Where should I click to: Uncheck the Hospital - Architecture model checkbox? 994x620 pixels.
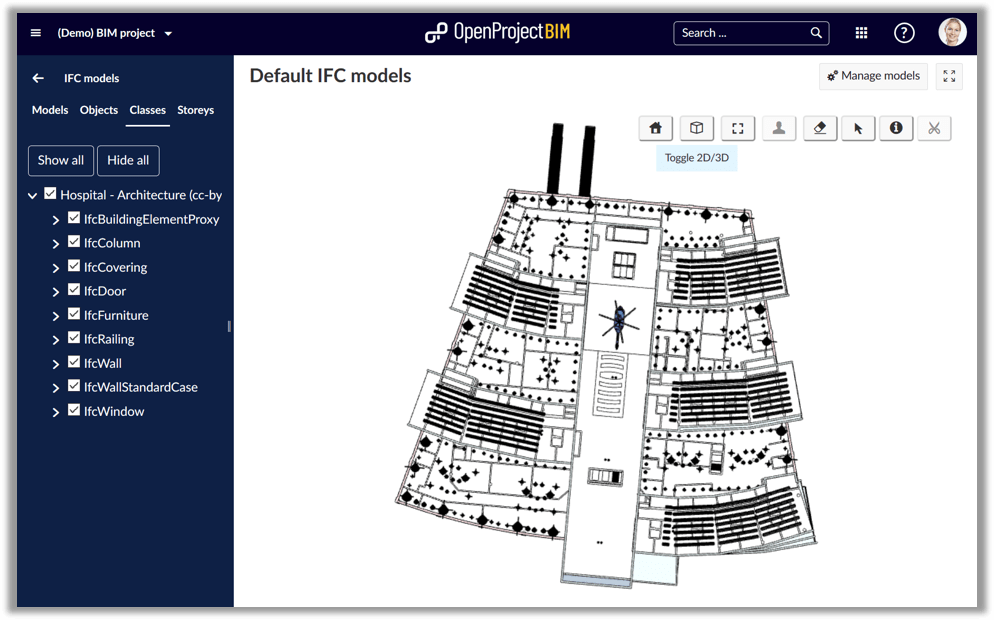(49, 194)
